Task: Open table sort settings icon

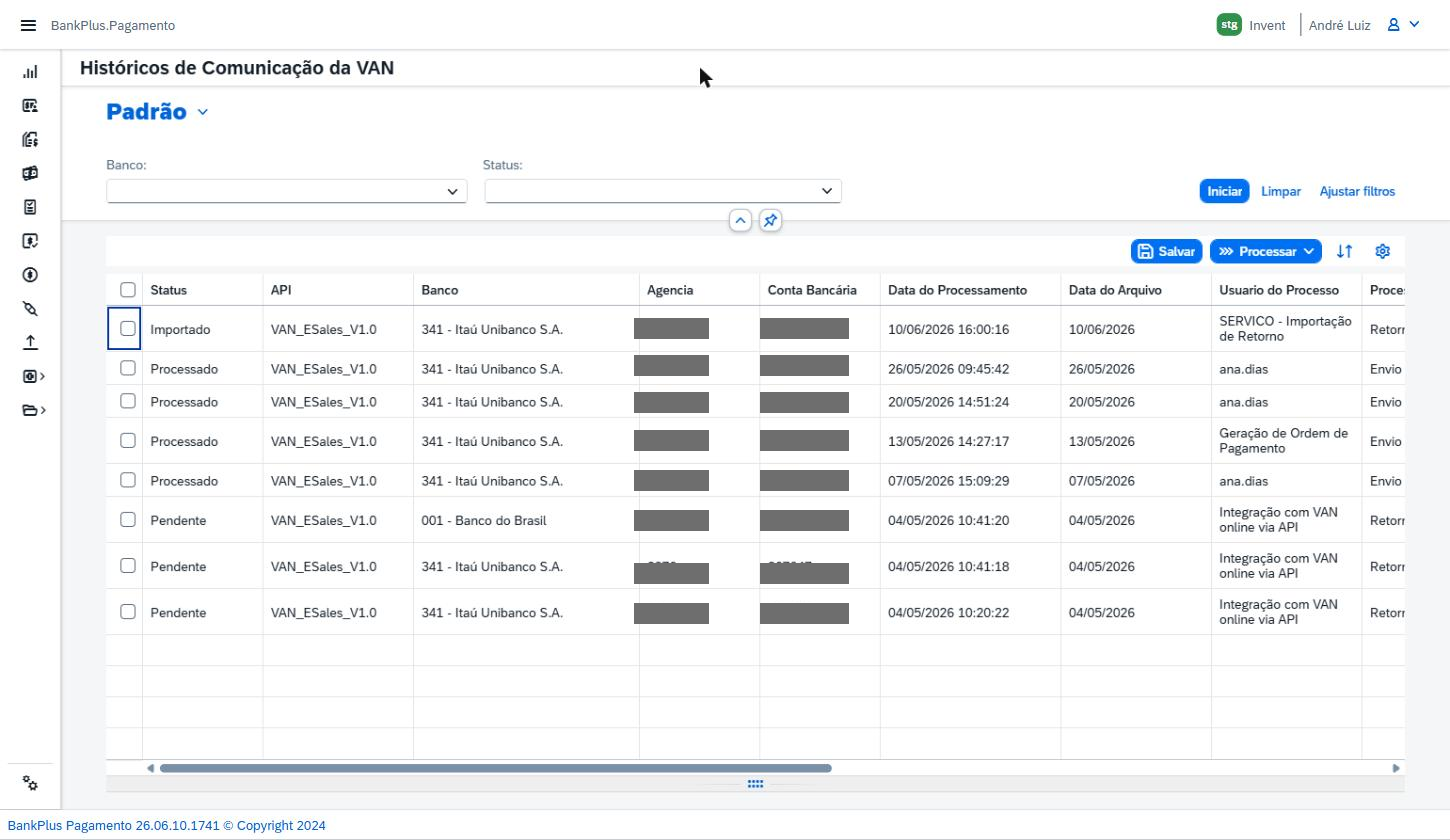Action: pos(1344,251)
